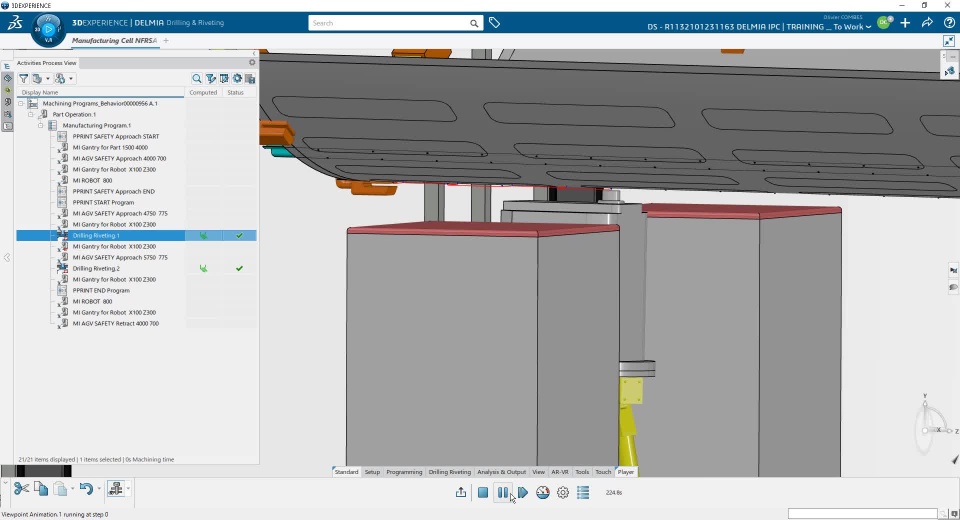The image size is (960, 520).
Task: Stop the simulation playback
Action: pyautogui.click(x=483, y=492)
